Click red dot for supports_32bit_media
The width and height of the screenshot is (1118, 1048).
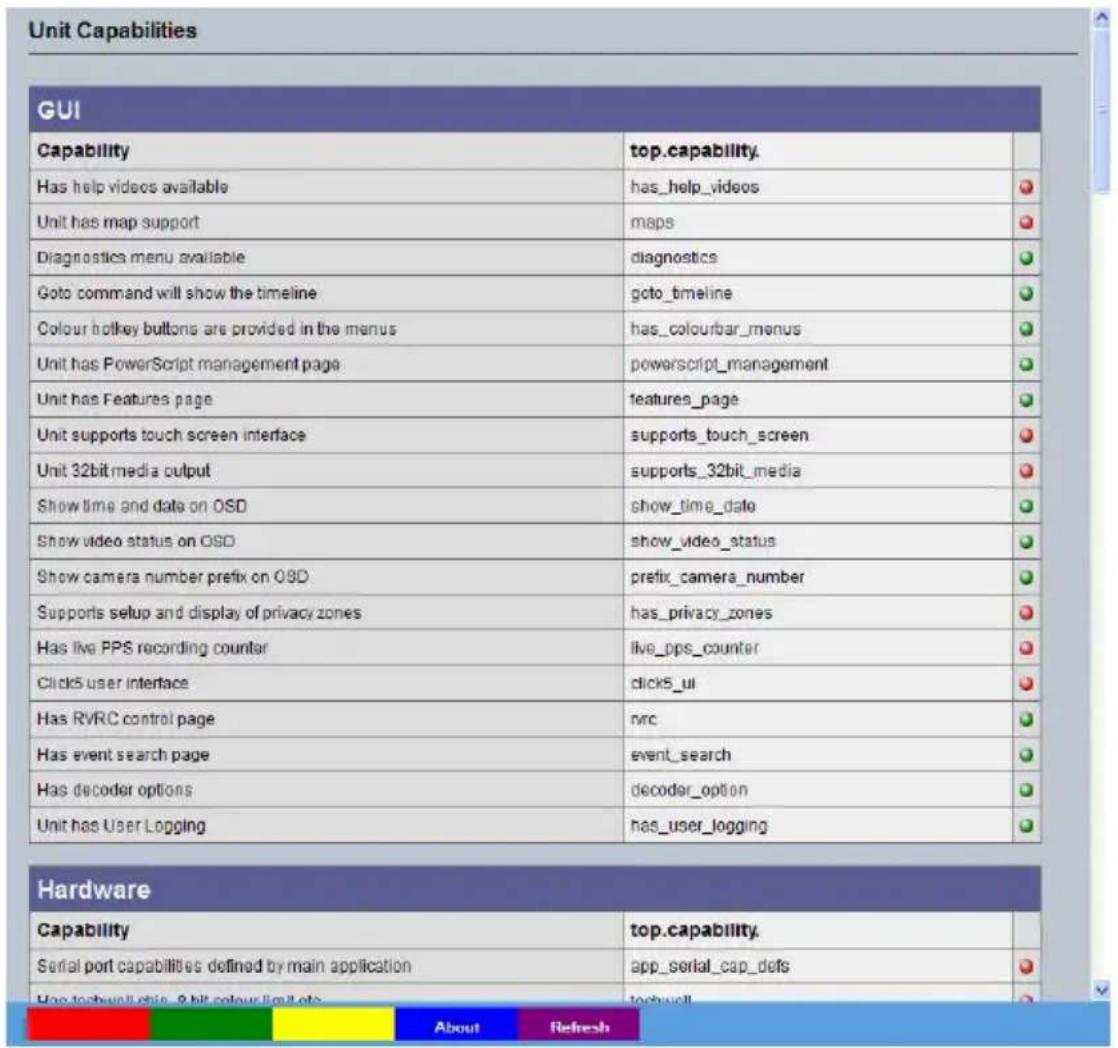tap(1026, 471)
